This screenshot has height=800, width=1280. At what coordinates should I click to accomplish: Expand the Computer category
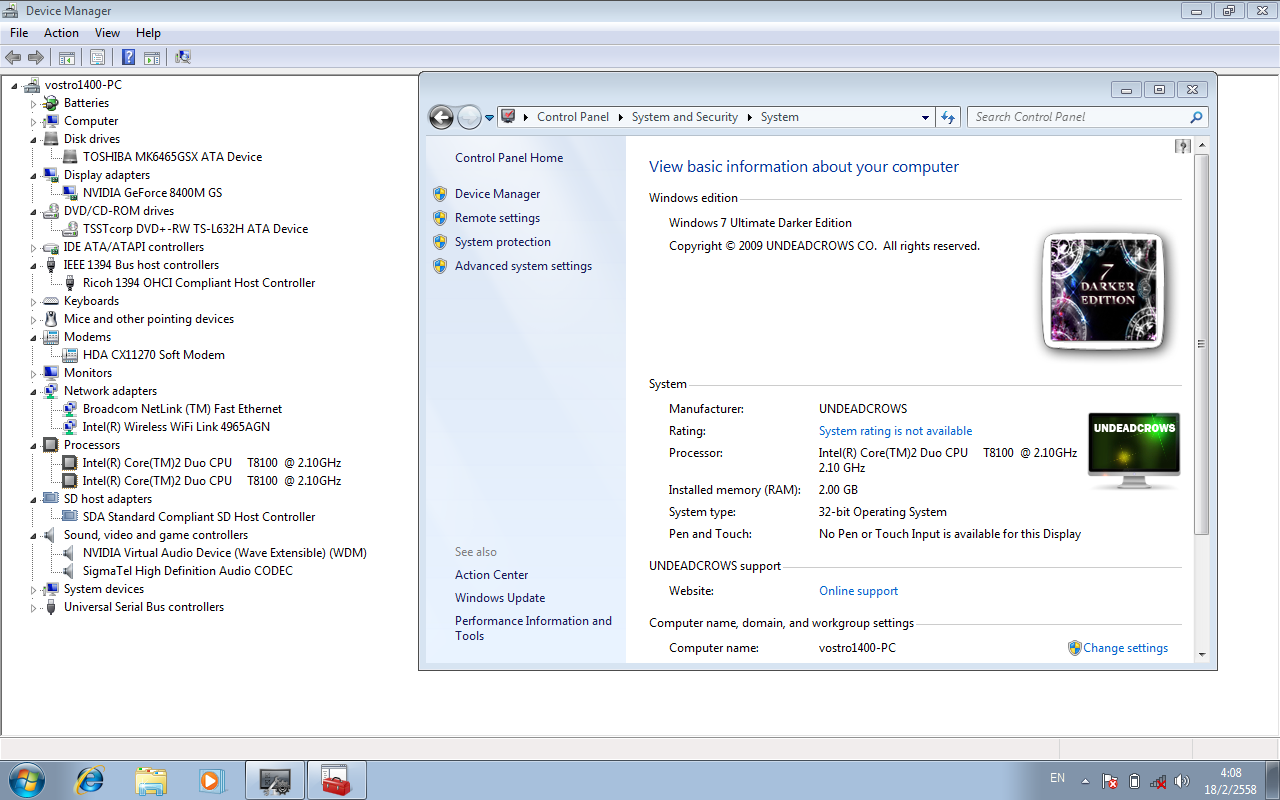click(x=33, y=121)
